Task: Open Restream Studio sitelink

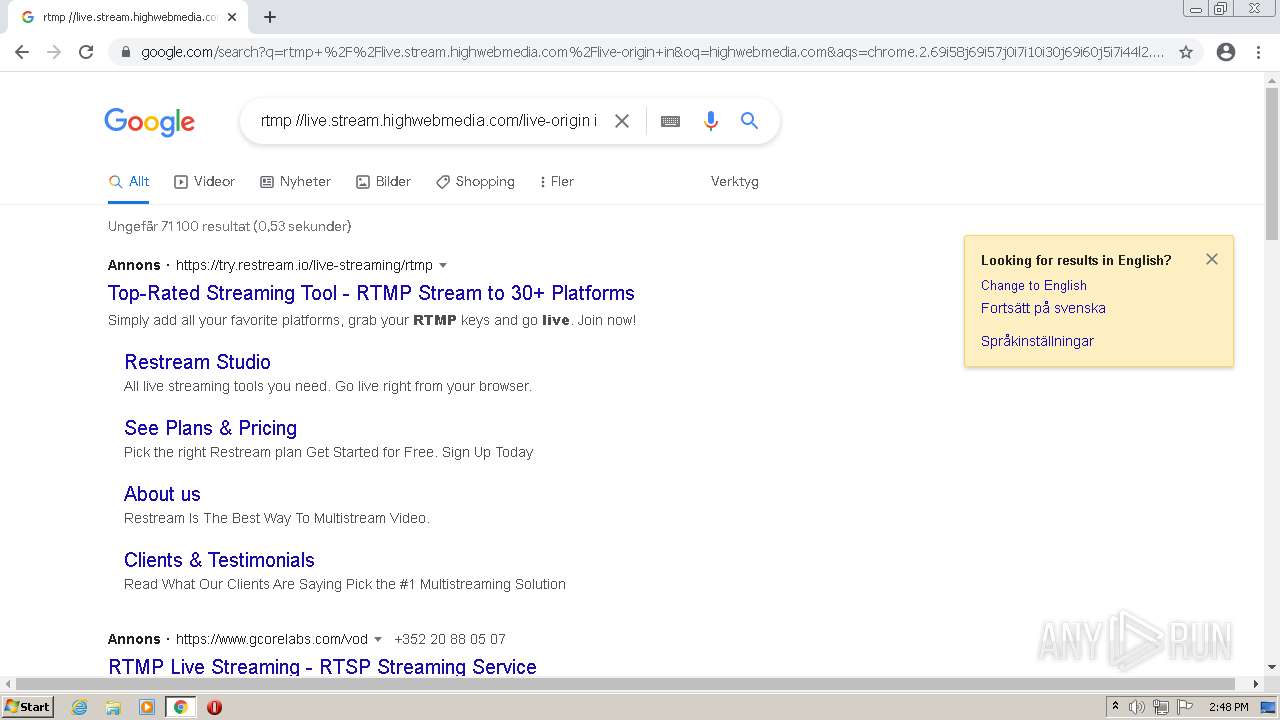Action: (x=197, y=362)
